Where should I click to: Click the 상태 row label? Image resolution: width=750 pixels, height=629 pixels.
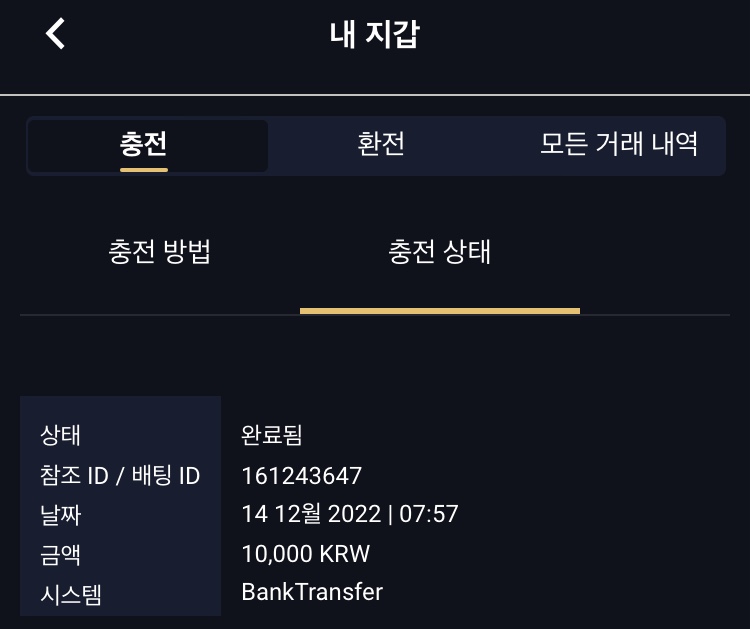[x=60, y=436]
